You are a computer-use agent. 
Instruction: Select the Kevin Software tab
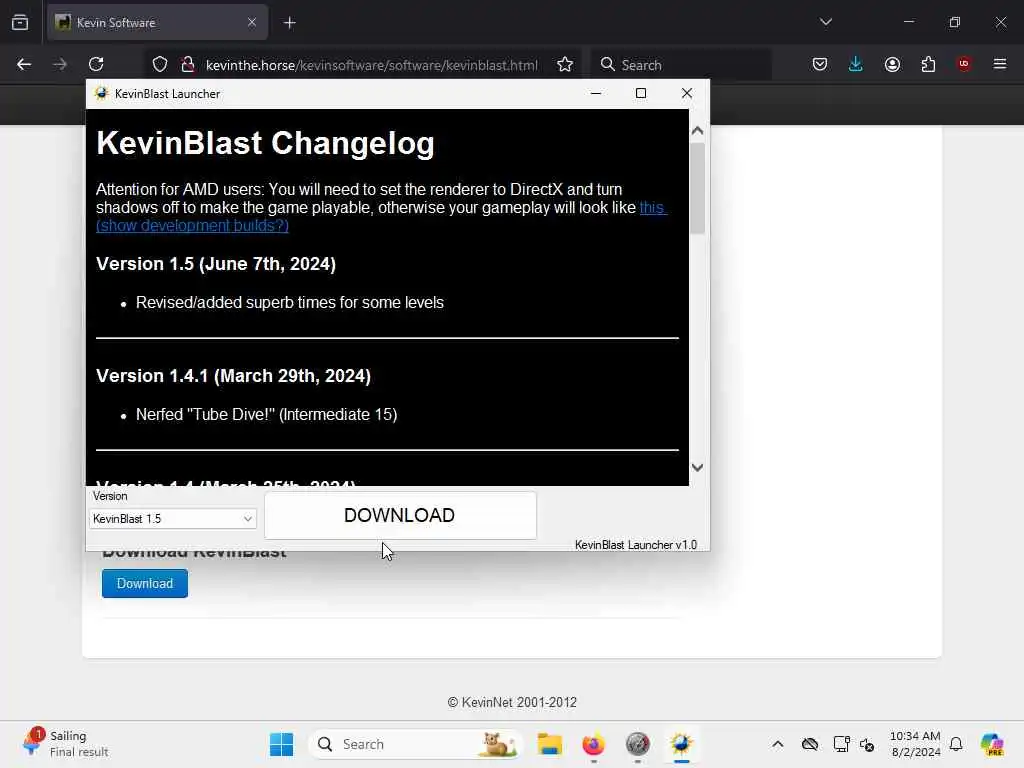(x=157, y=23)
